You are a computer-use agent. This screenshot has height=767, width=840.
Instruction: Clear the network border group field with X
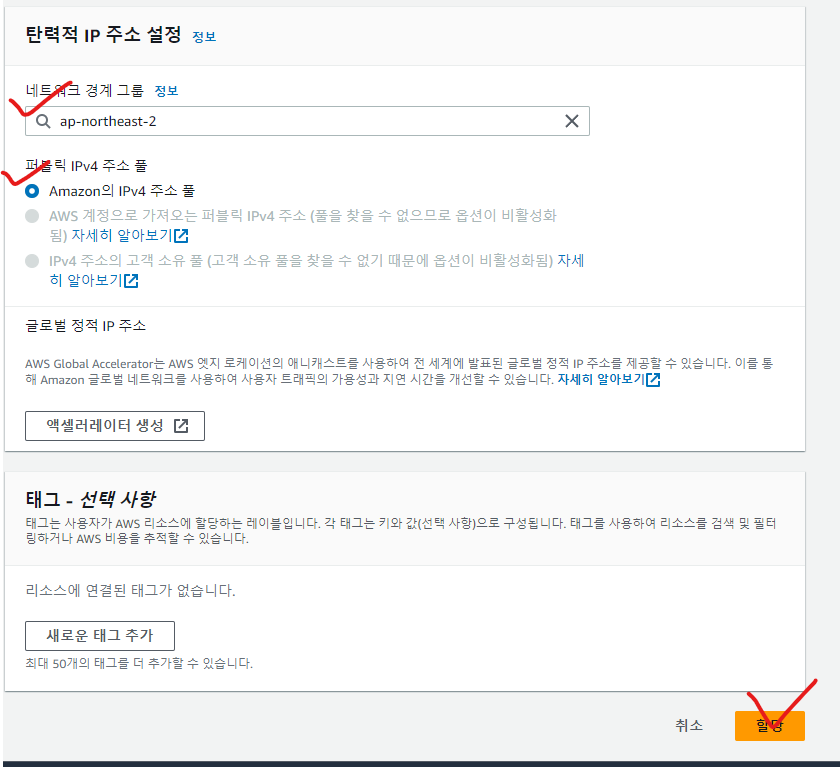pyautogui.click(x=572, y=121)
